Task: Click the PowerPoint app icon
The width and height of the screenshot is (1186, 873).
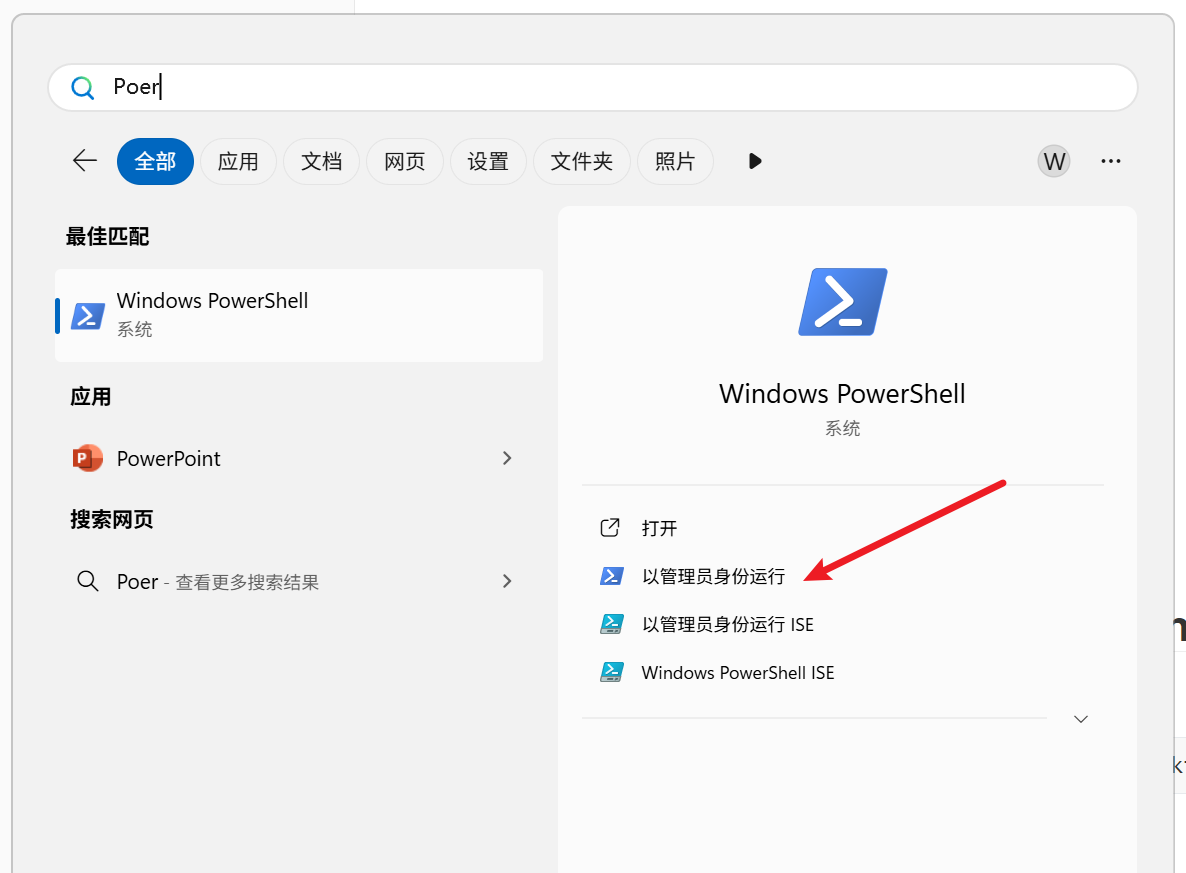Action: (87, 458)
